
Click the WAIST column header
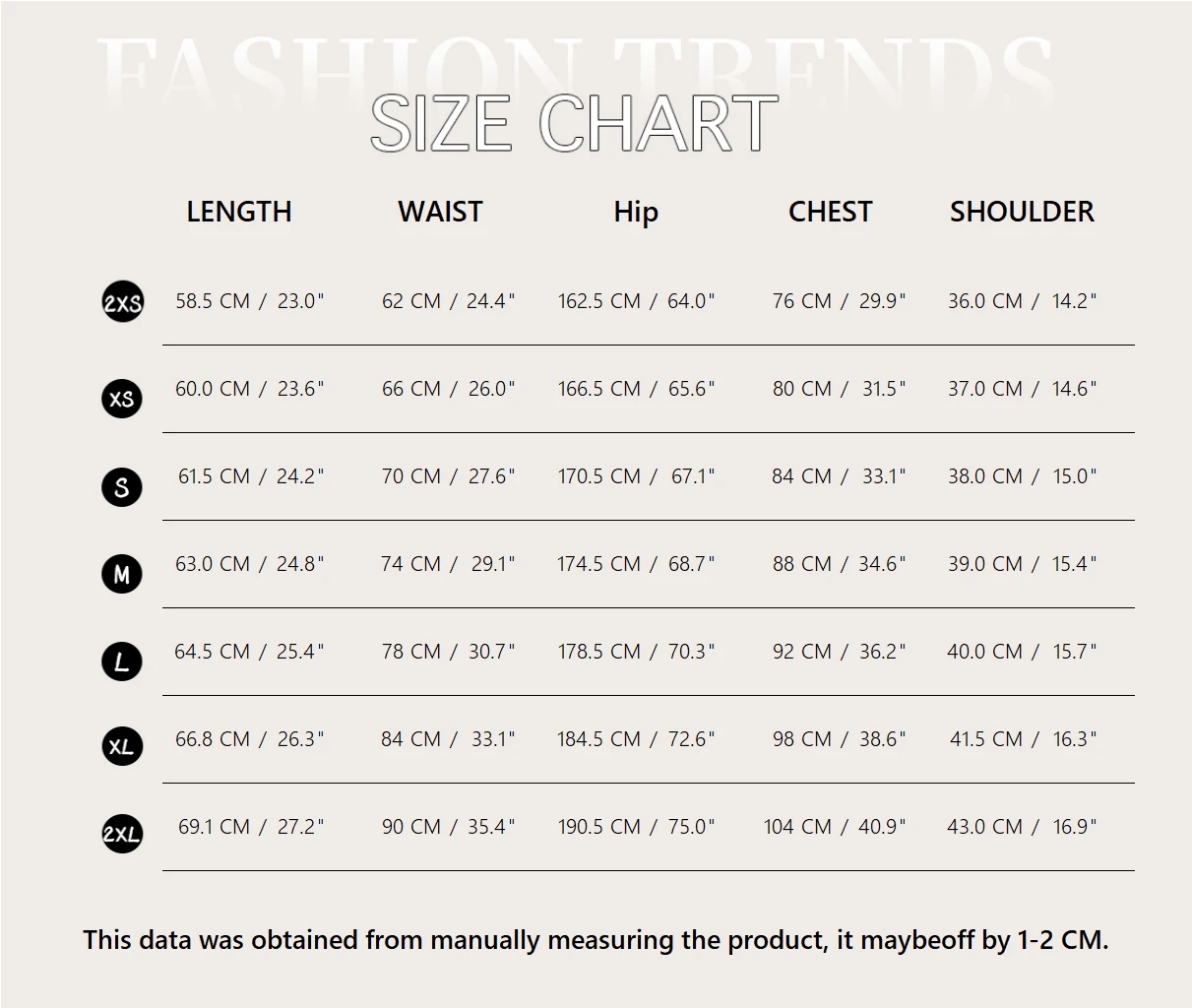(x=440, y=212)
